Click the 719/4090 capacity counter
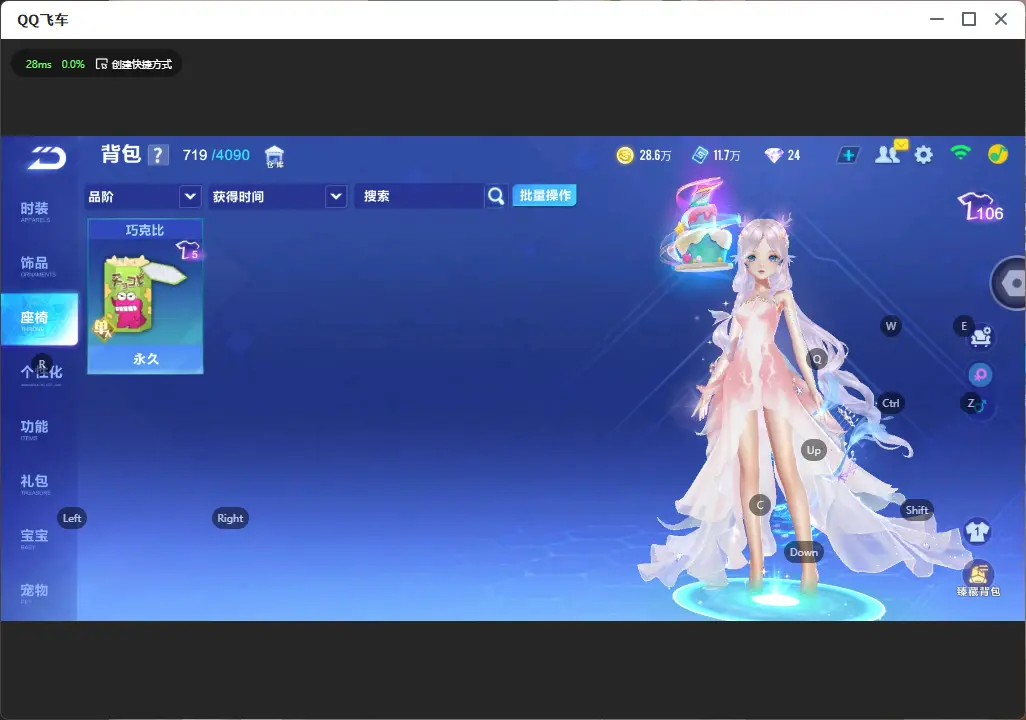1026x720 pixels. 216,155
